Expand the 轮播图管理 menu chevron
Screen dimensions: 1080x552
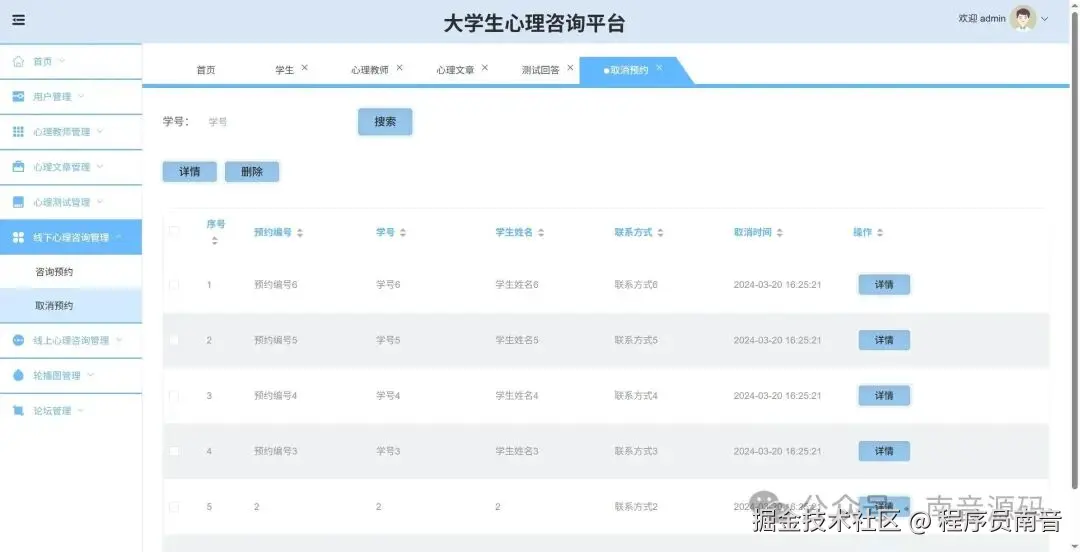tap(90, 376)
